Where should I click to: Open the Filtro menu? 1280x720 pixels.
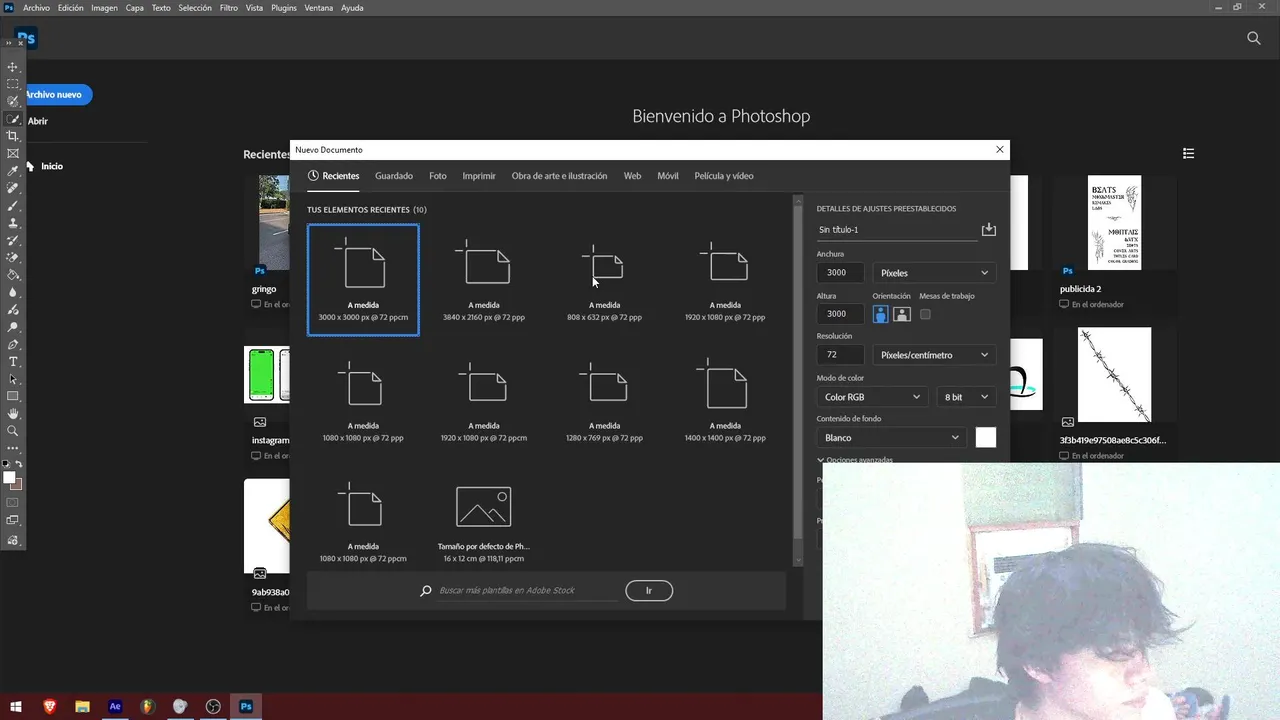[229, 7]
